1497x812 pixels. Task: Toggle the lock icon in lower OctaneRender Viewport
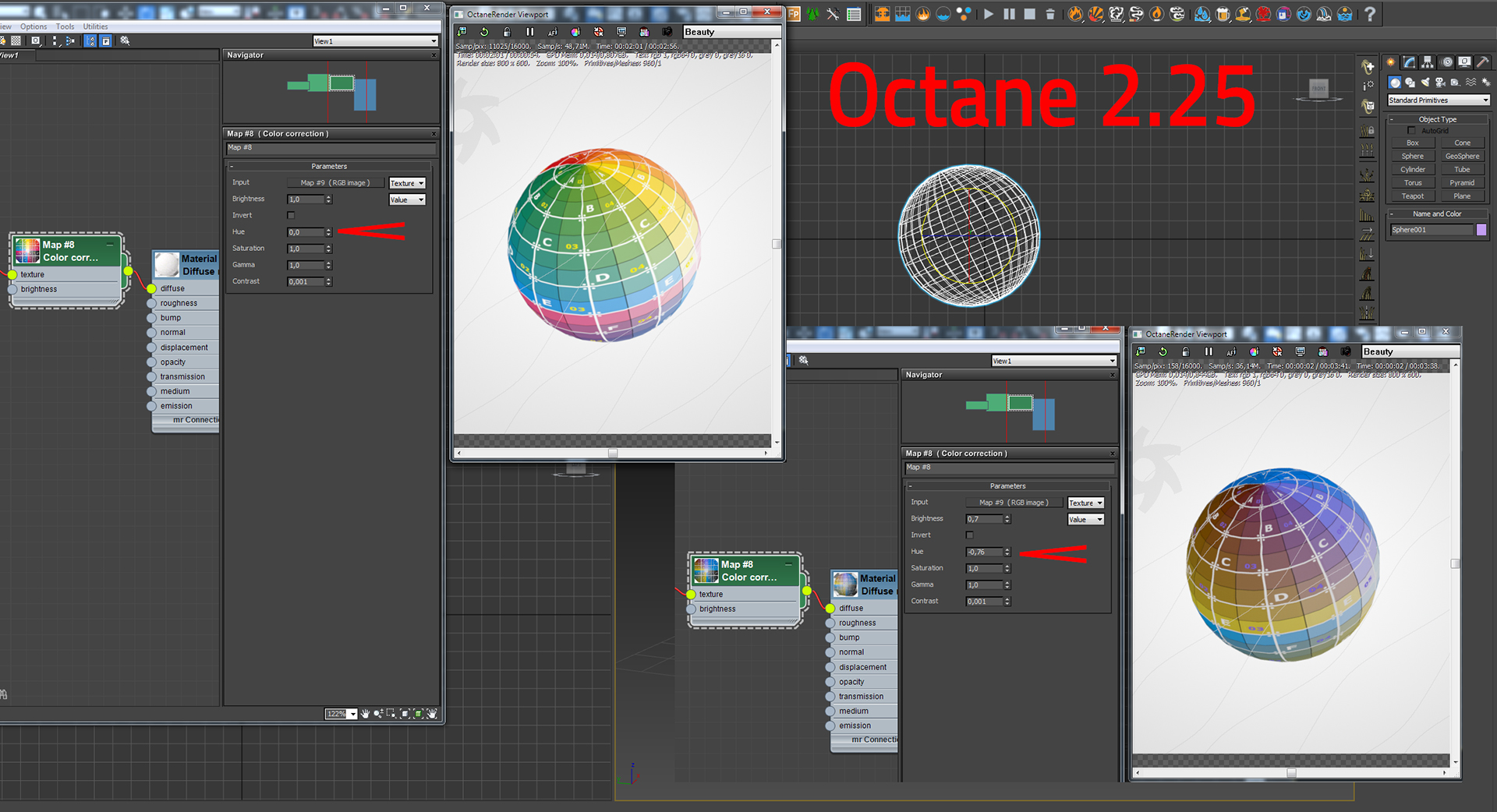[1185, 351]
